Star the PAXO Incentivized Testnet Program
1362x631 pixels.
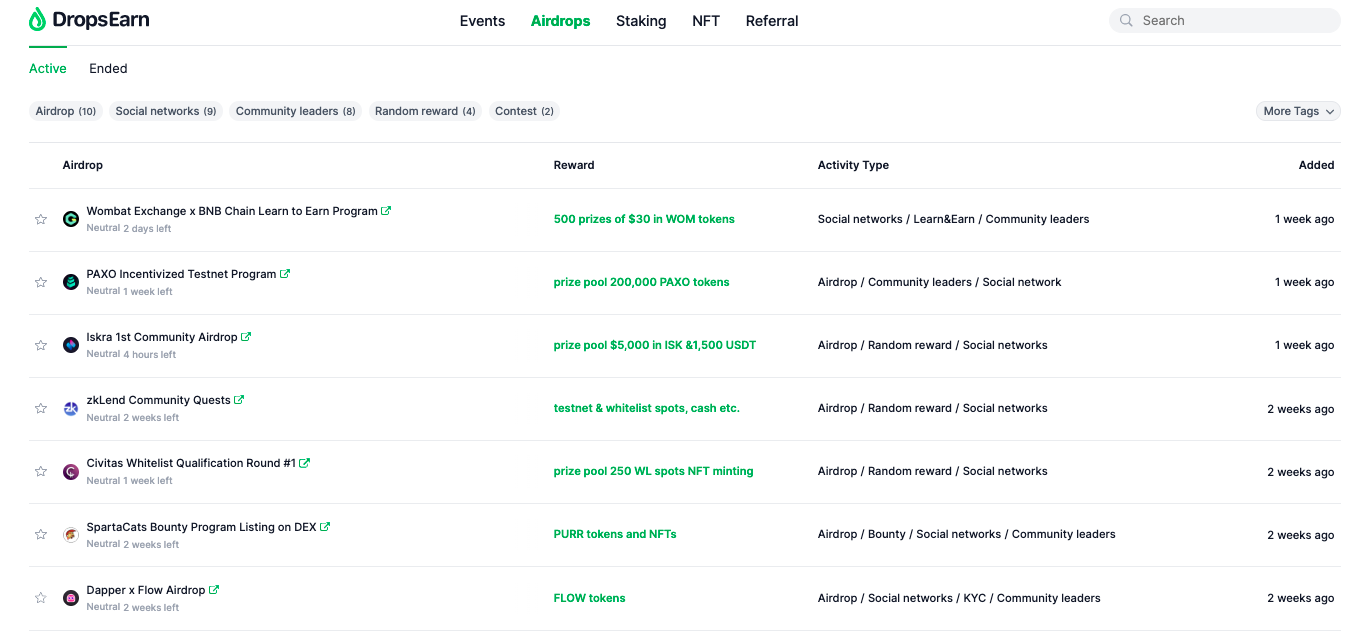click(41, 282)
